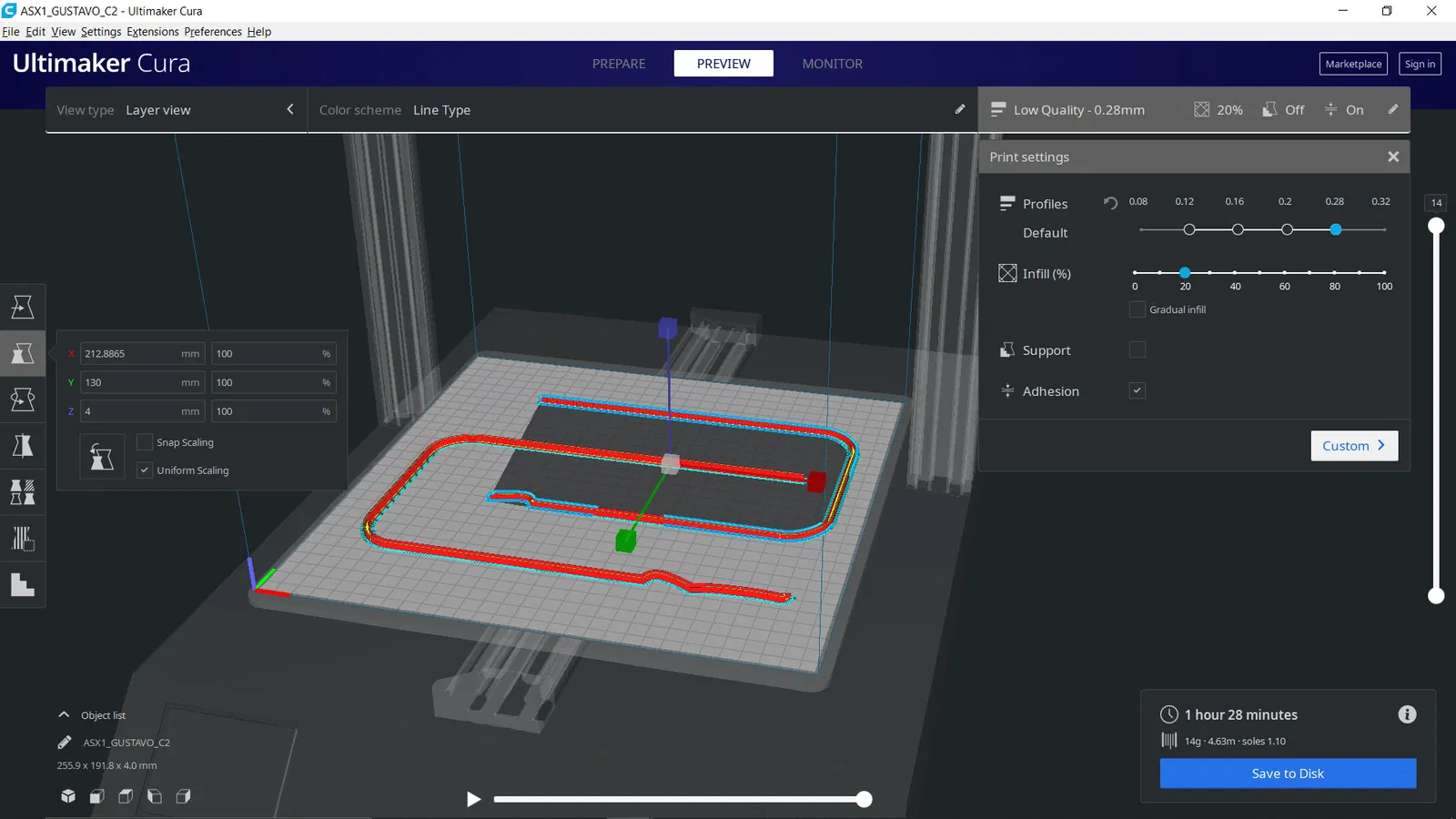Screen dimensions: 1456x819
Task: Click the infill percentage slider handle
Action: click(x=1185, y=272)
